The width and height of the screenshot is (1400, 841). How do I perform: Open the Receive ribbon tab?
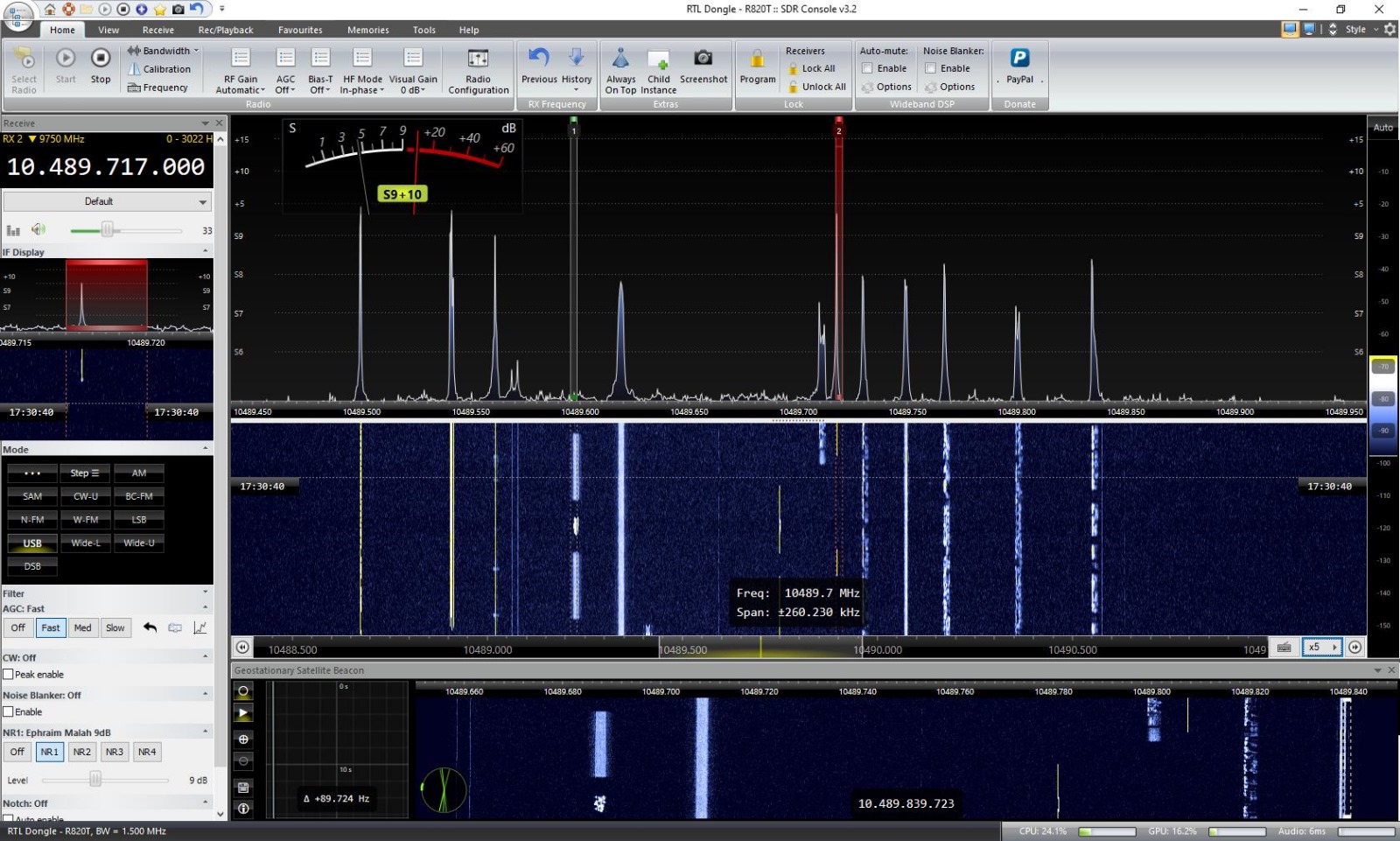158,30
